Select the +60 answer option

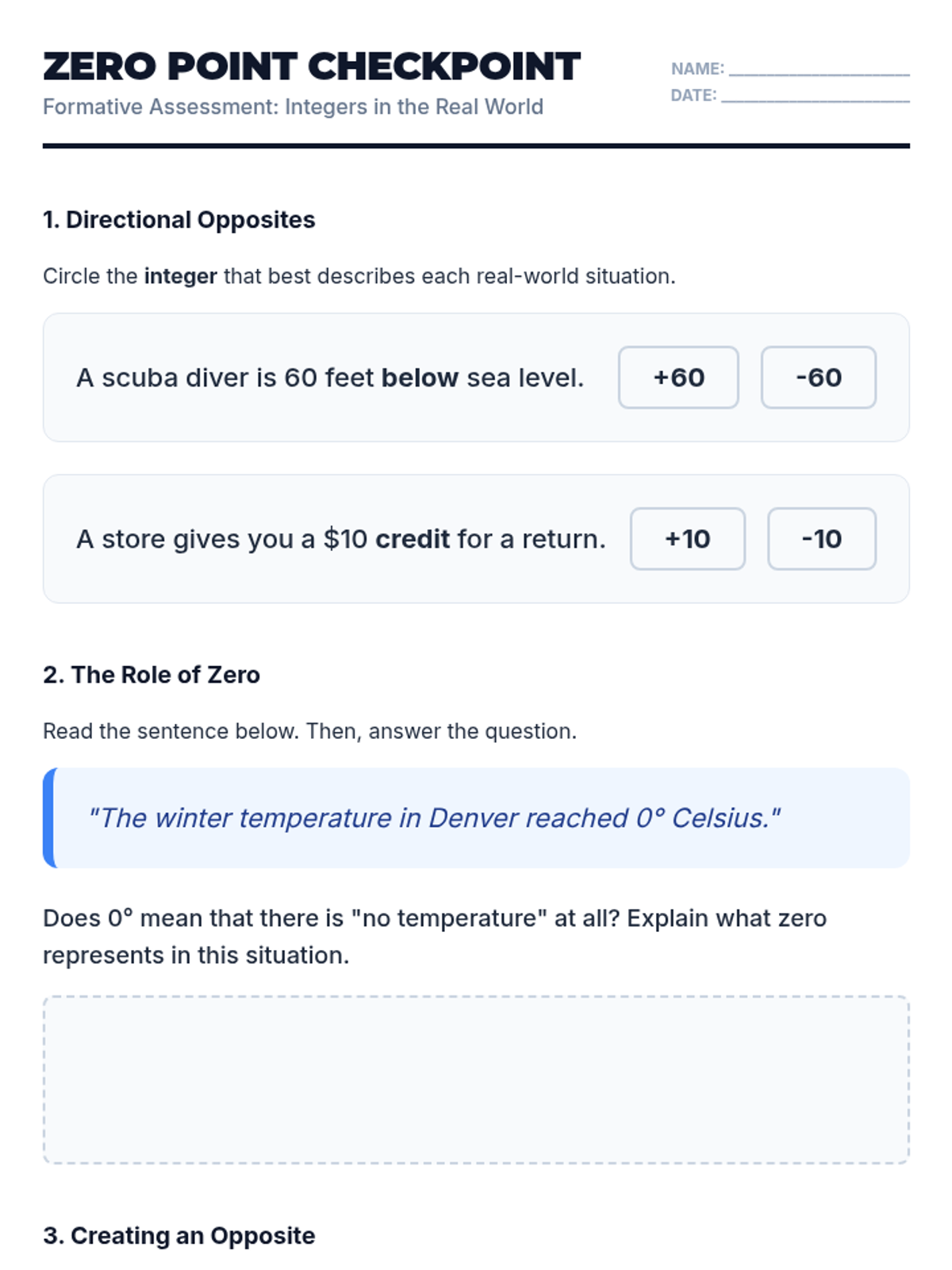678,378
